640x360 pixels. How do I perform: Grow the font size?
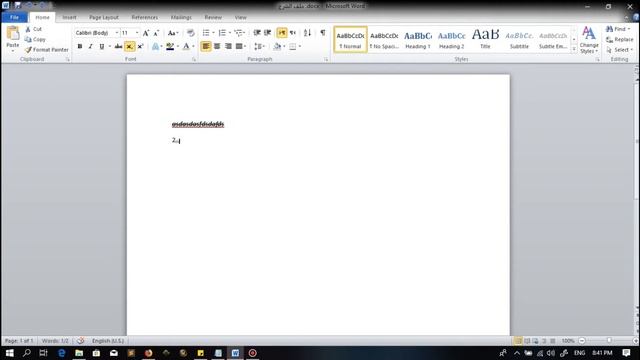[x=146, y=33]
